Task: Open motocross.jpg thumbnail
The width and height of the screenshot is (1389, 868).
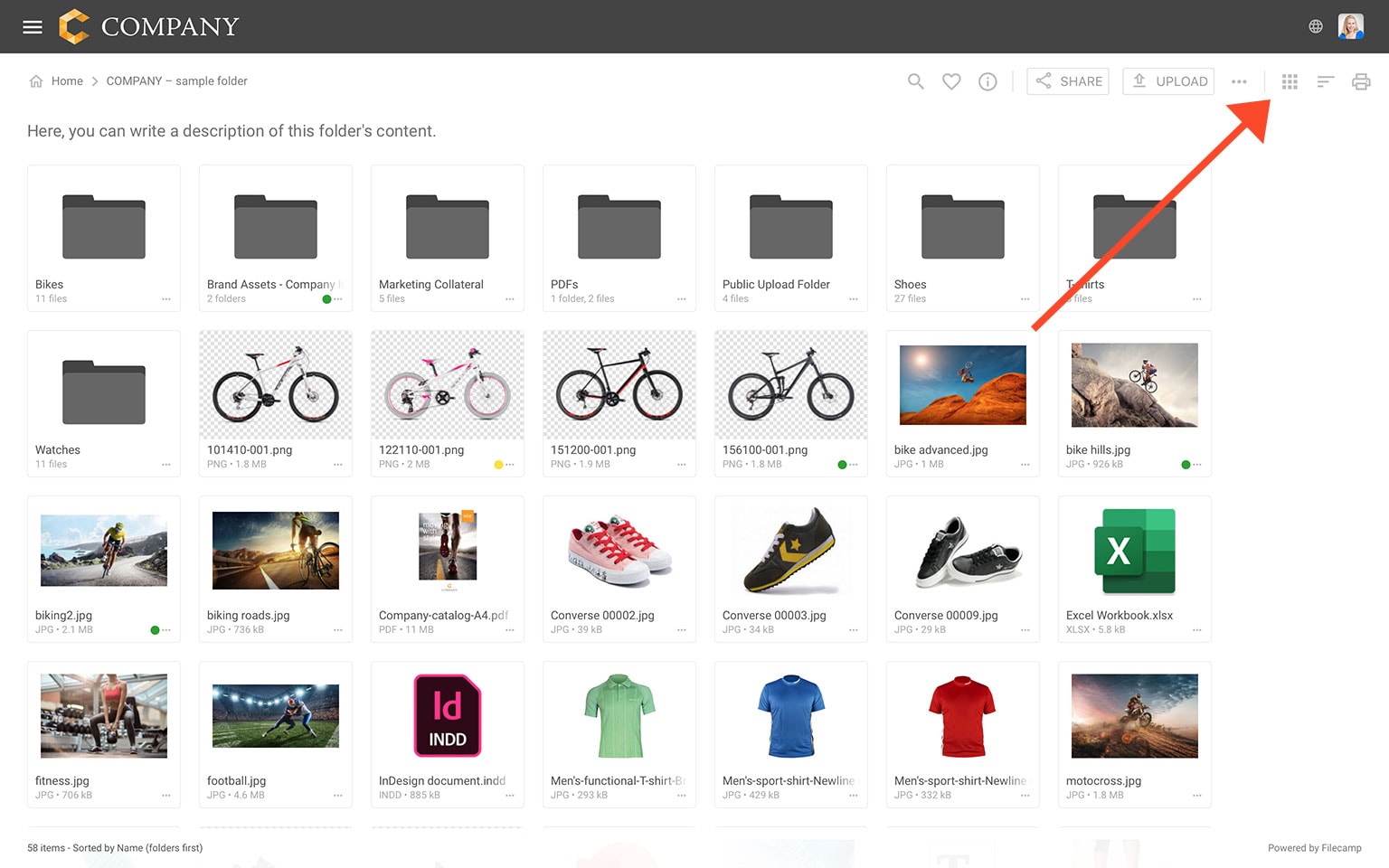Action: (x=1135, y=715)
